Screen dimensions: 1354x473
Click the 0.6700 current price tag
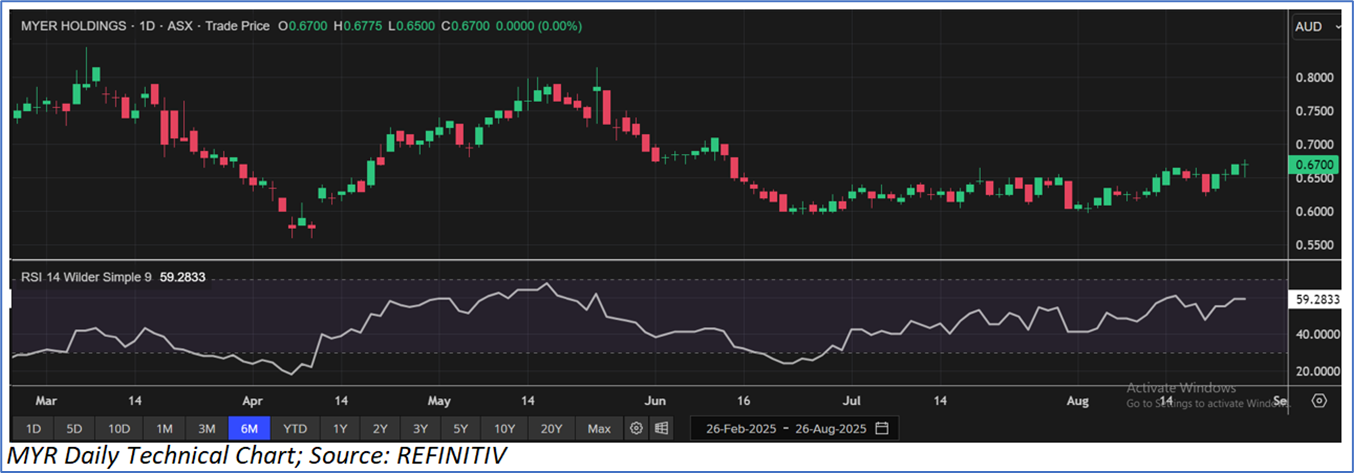1313,164
